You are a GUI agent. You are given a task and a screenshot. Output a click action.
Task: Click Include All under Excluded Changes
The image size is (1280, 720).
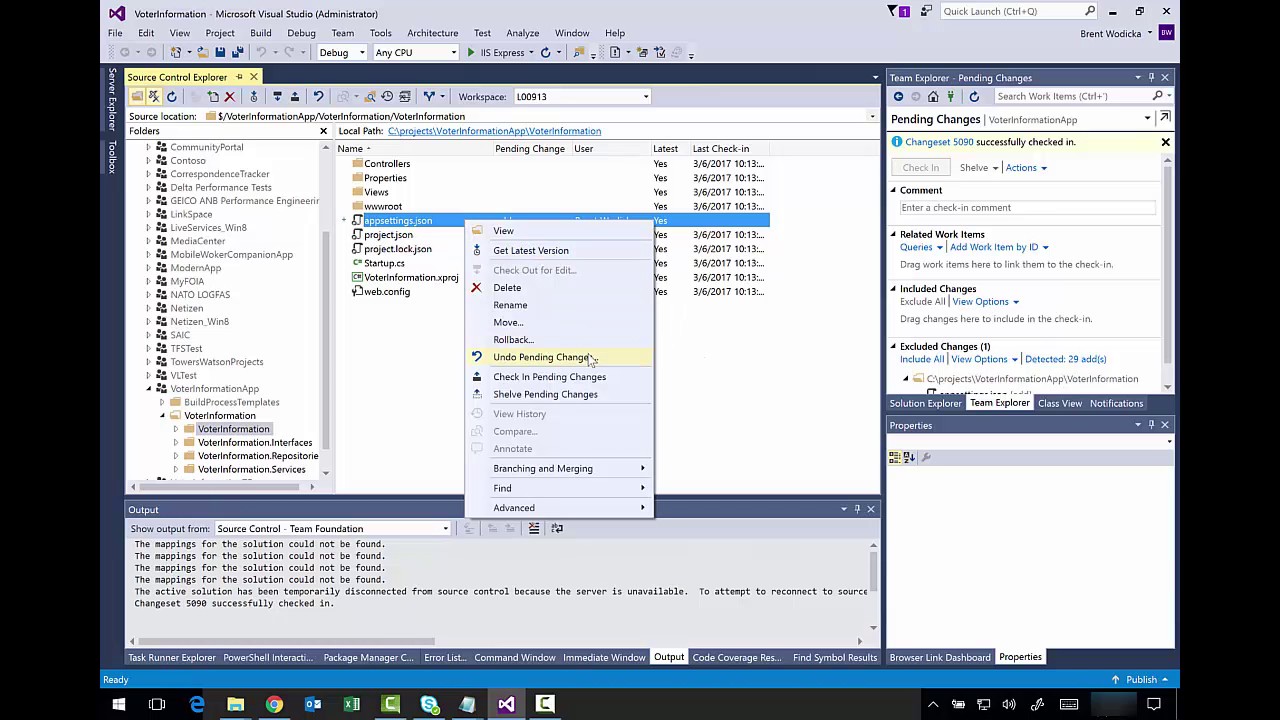921,359
